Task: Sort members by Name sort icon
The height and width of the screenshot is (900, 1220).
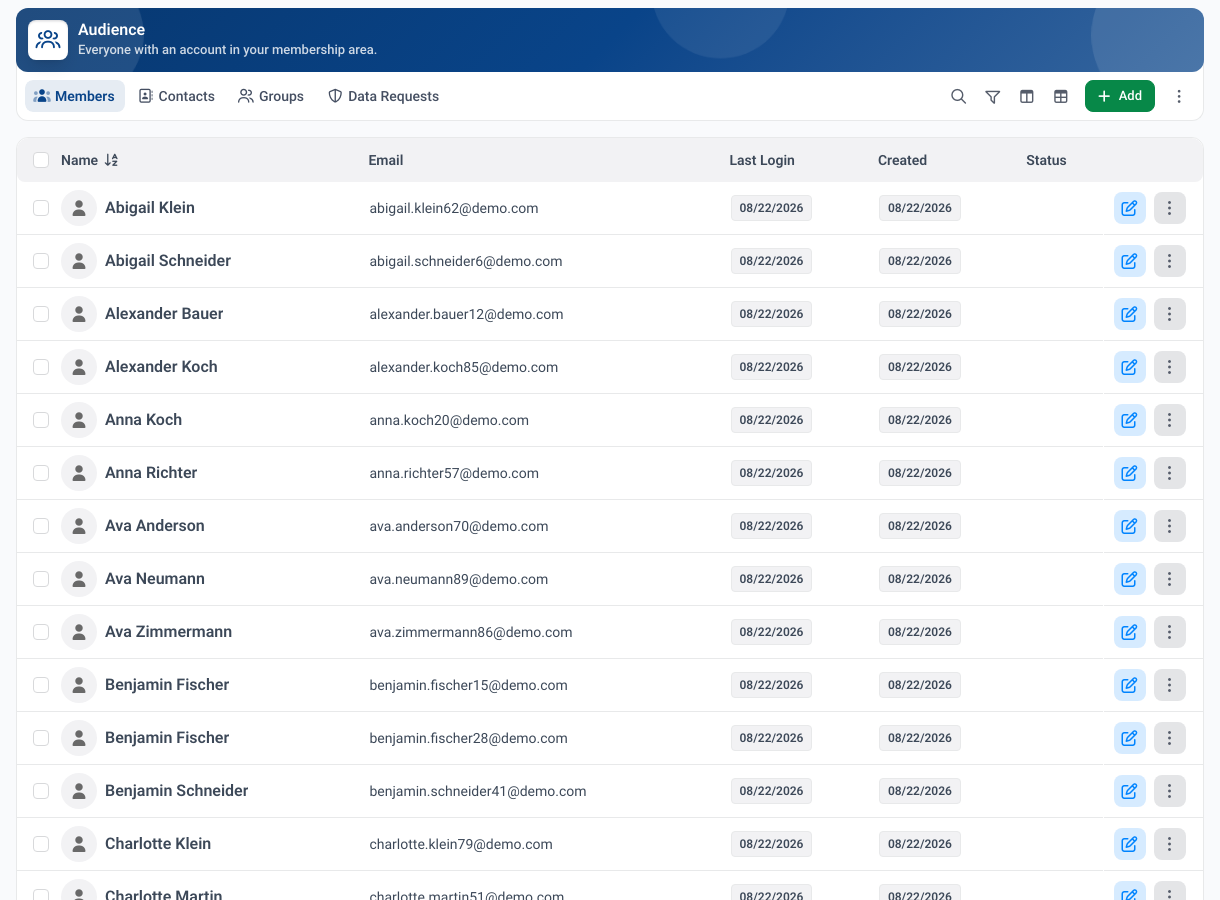Action: pyautogui.click(x=111, y=160)
